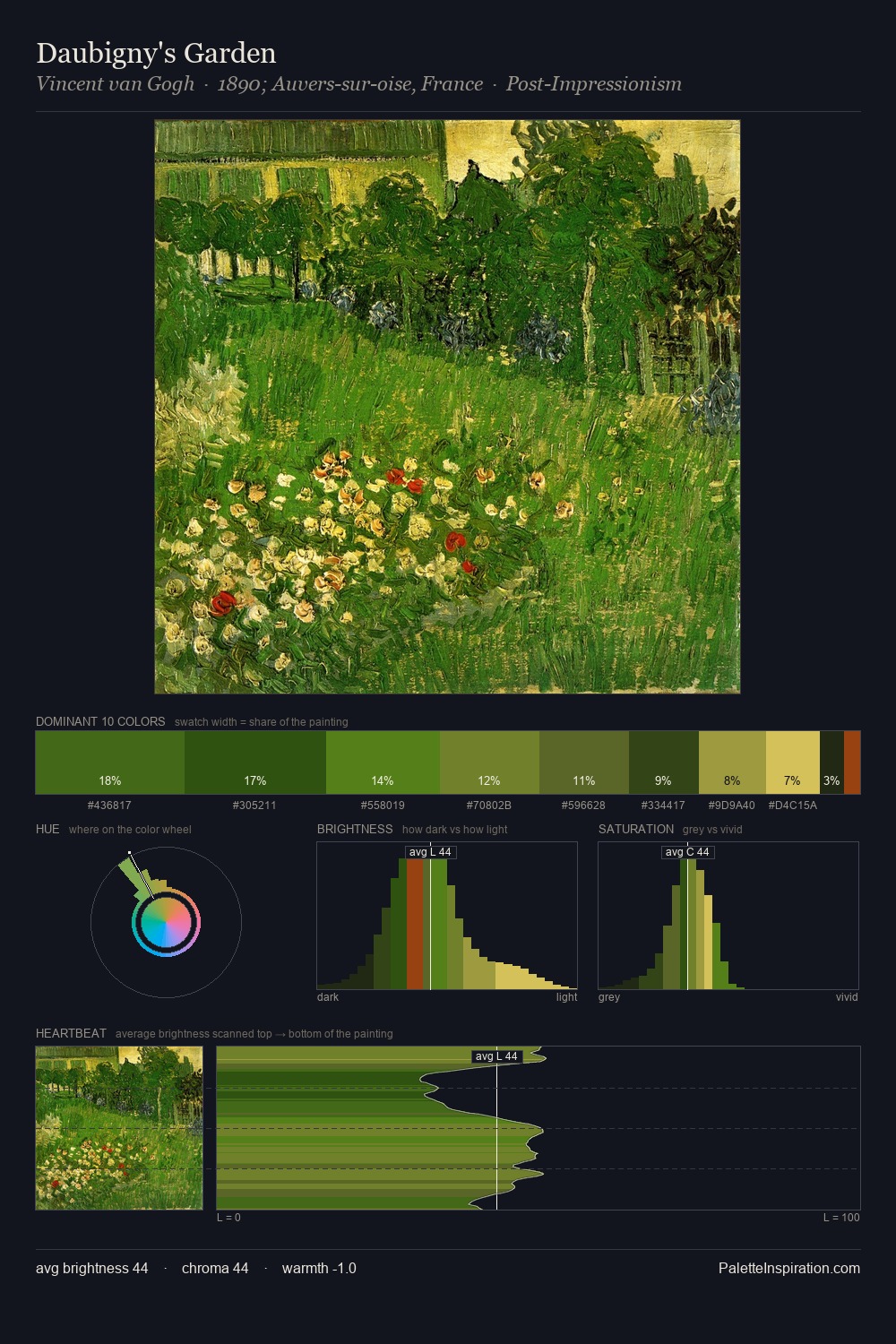Click the "HEARTBEAT" section heading
Image resolution: width=896 pixels, height=1344 pixels.
click(71, 1033)
